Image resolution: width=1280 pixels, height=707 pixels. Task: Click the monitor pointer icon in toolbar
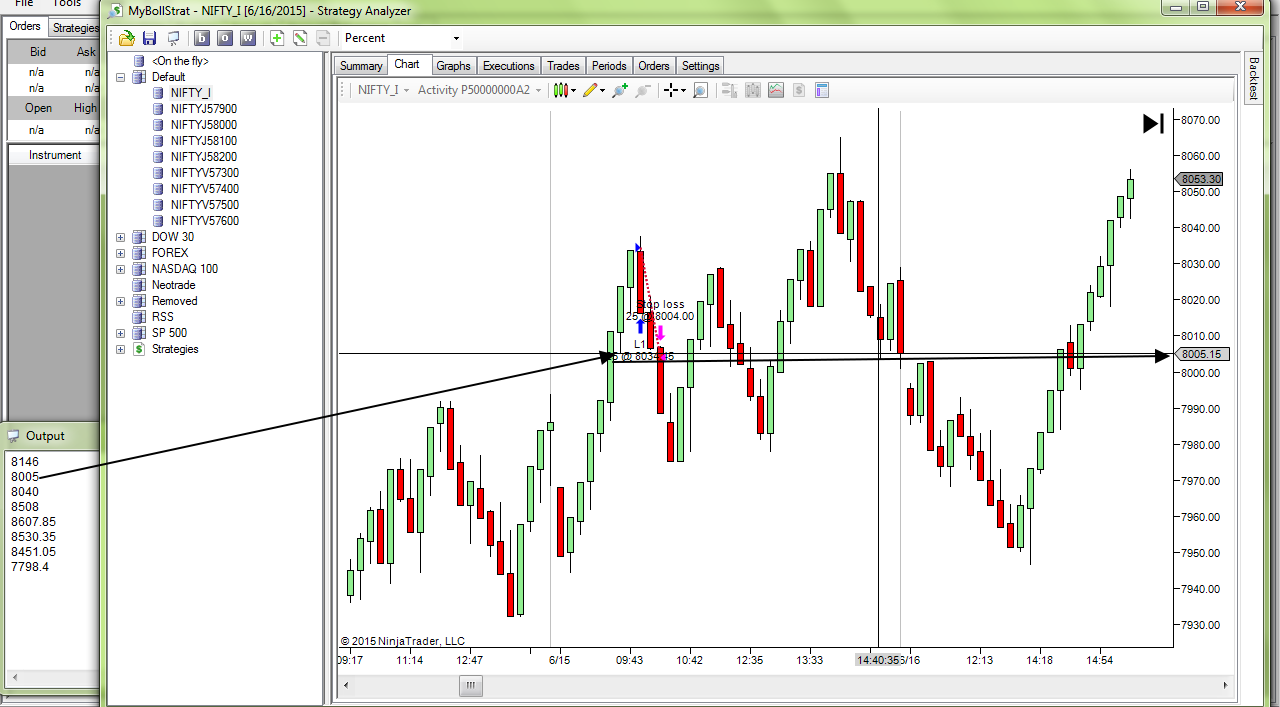click(x=174, y=38)
